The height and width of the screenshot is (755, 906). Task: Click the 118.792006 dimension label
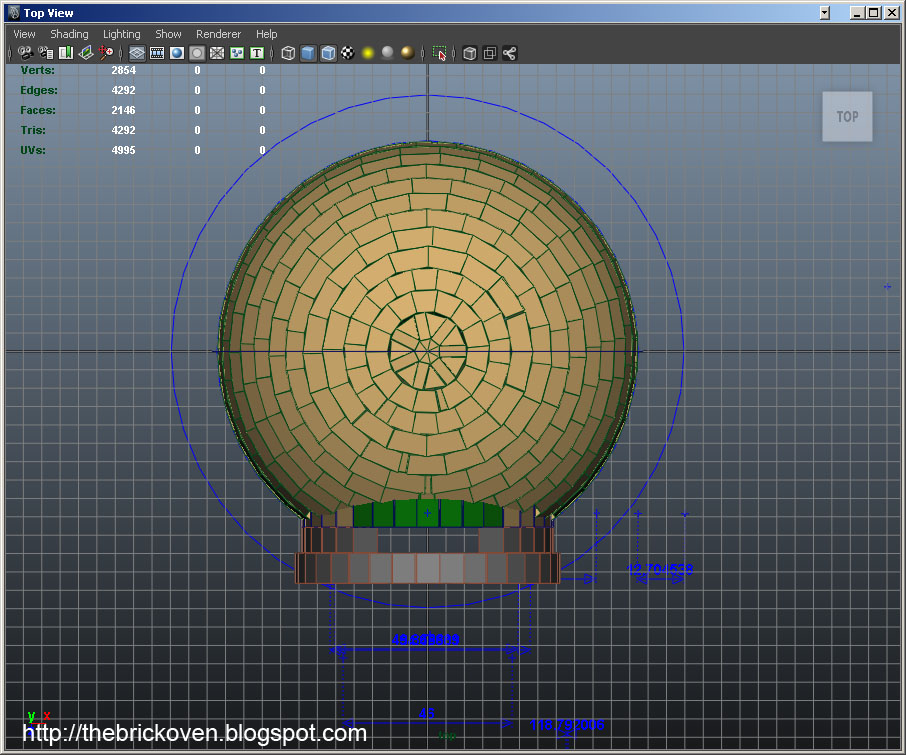(567, 724)
